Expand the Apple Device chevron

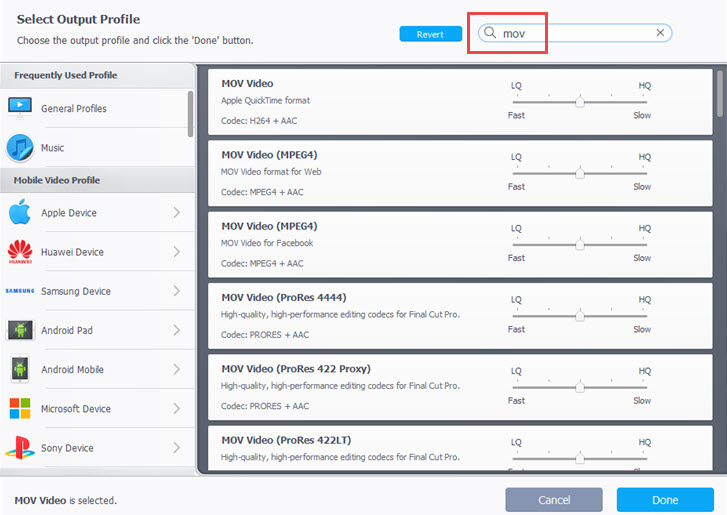(176, 213)
